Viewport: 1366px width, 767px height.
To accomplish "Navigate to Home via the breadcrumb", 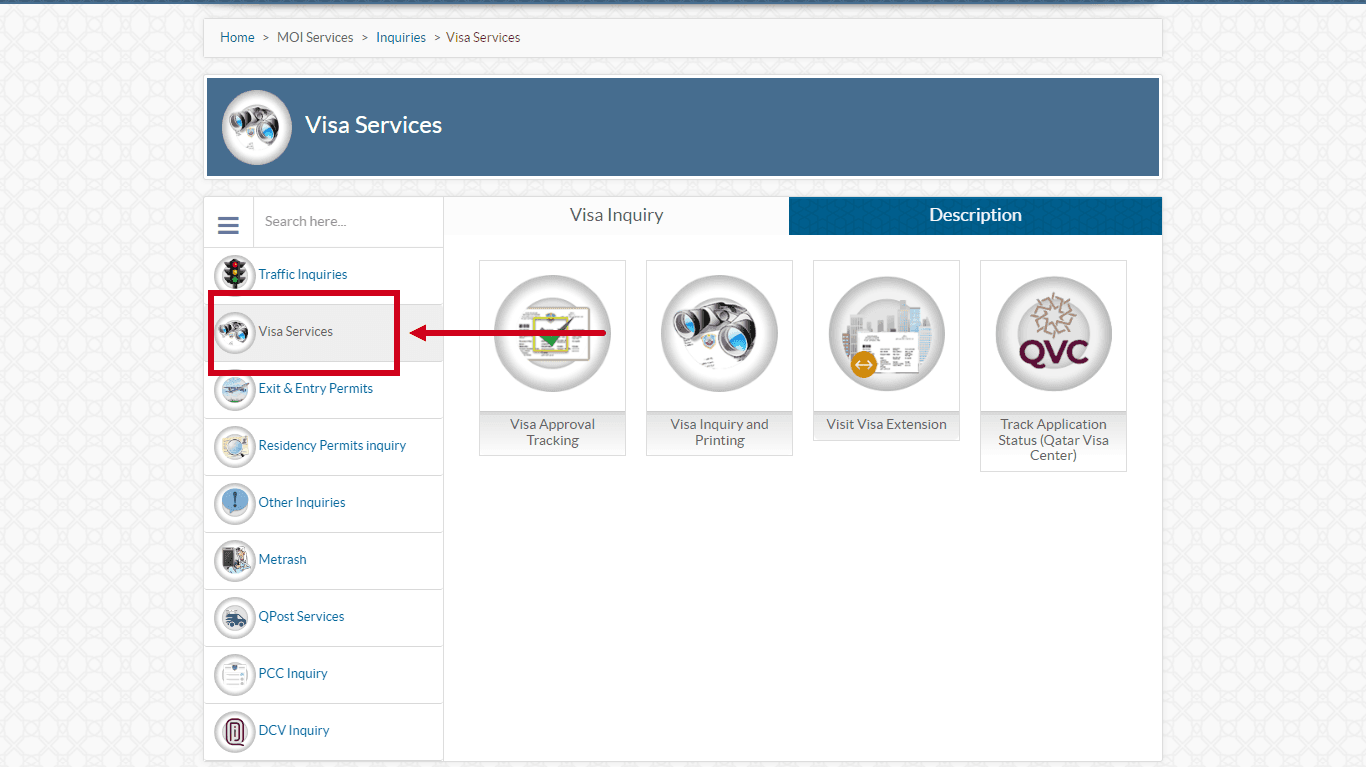I will pos(237,37).
